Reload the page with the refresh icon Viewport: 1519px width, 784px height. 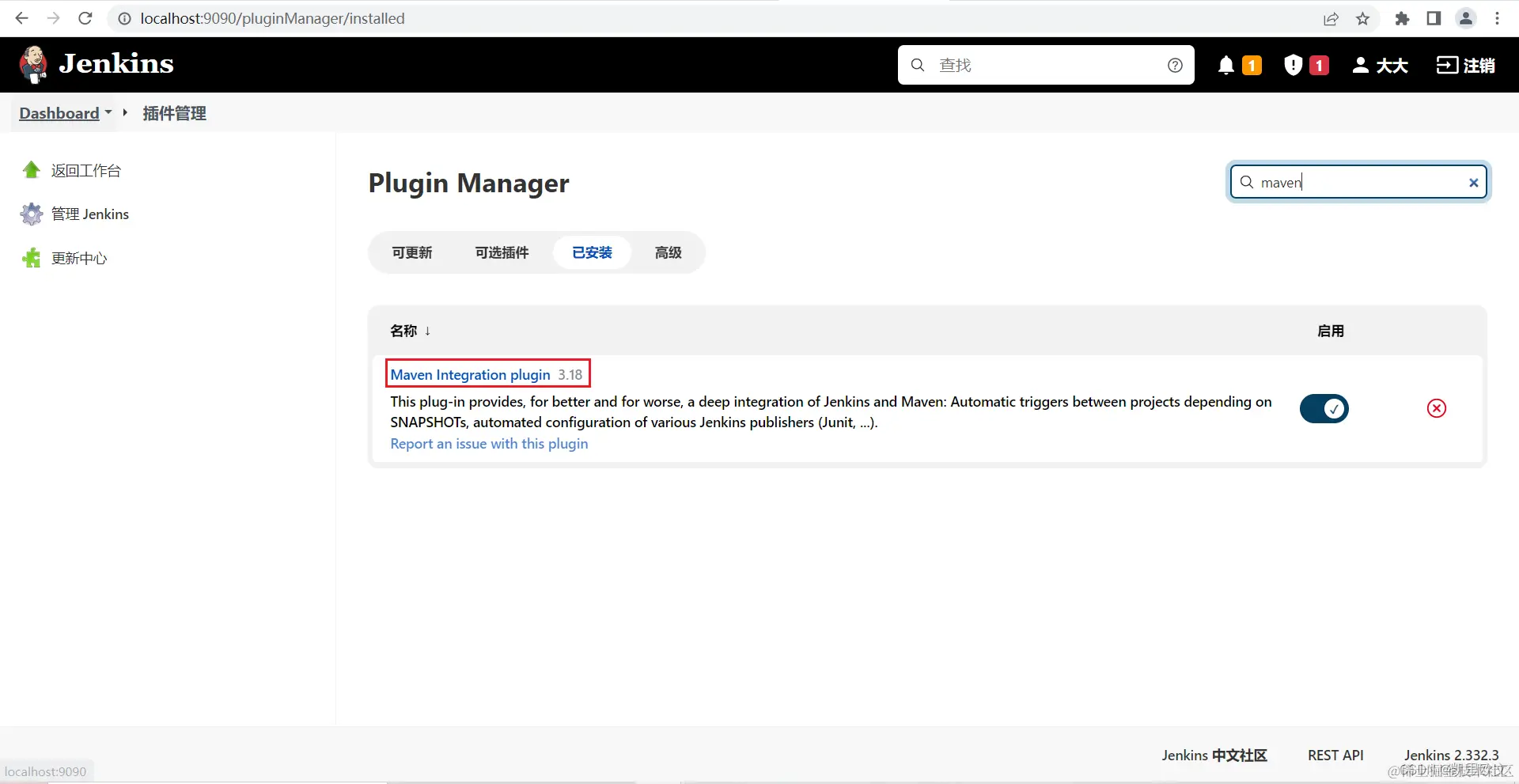pos(85,18)
